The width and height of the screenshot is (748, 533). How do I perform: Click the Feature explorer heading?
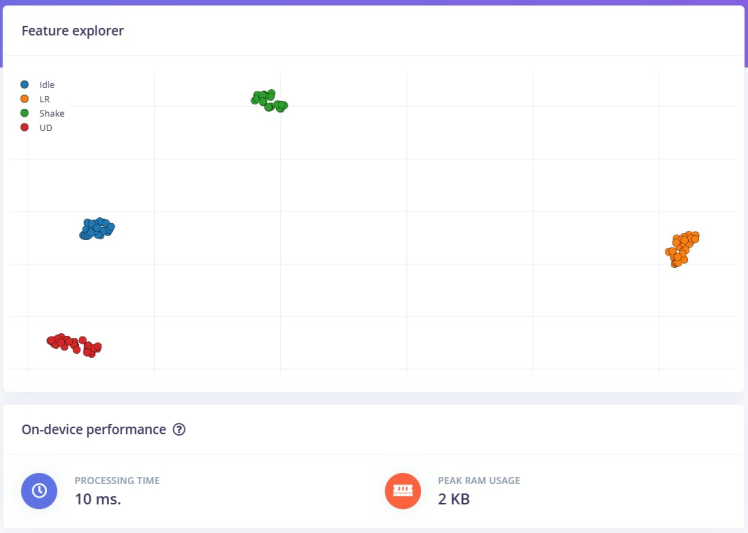(73, 31)
